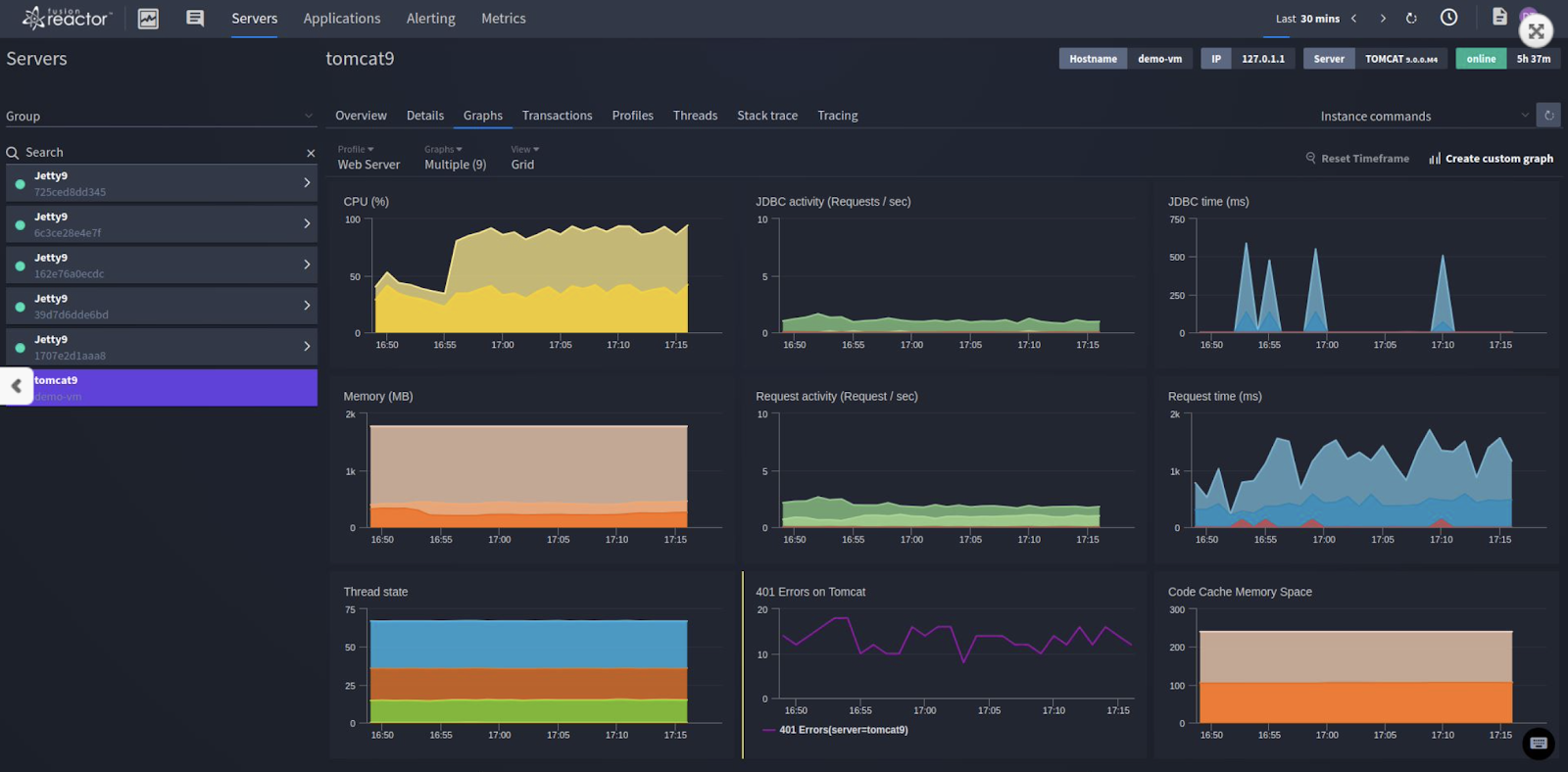Refresh data using top bar reload icon

click(1411, 19)
